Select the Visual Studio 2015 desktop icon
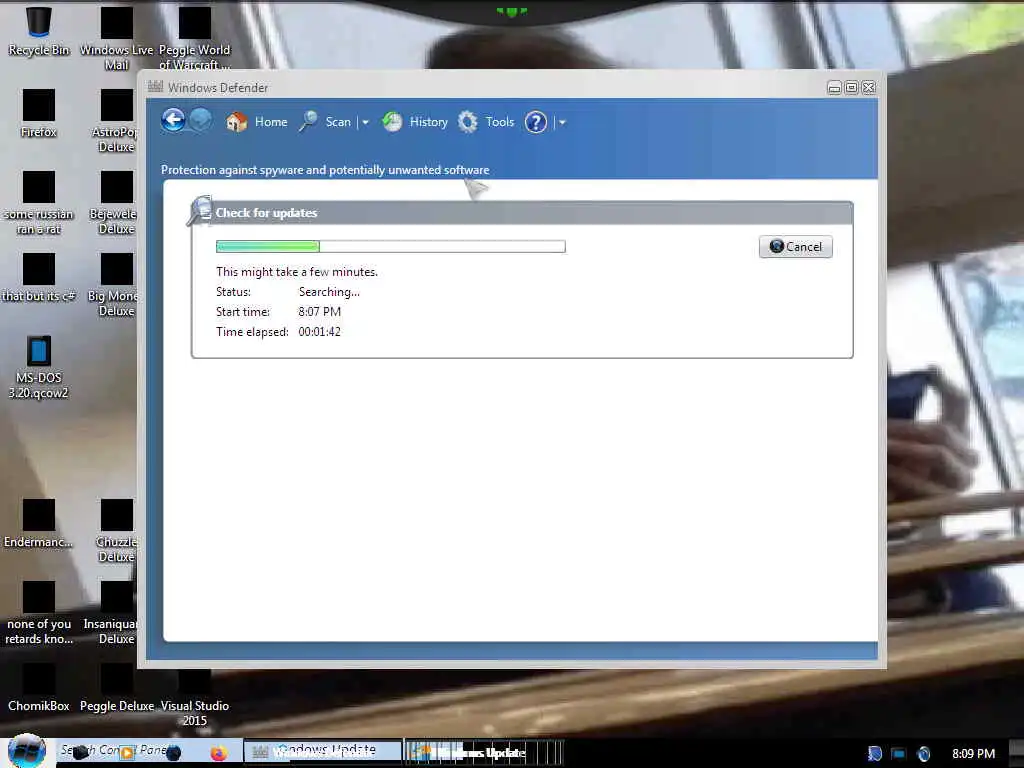1024x768 pixels. [x=195, y=699]
